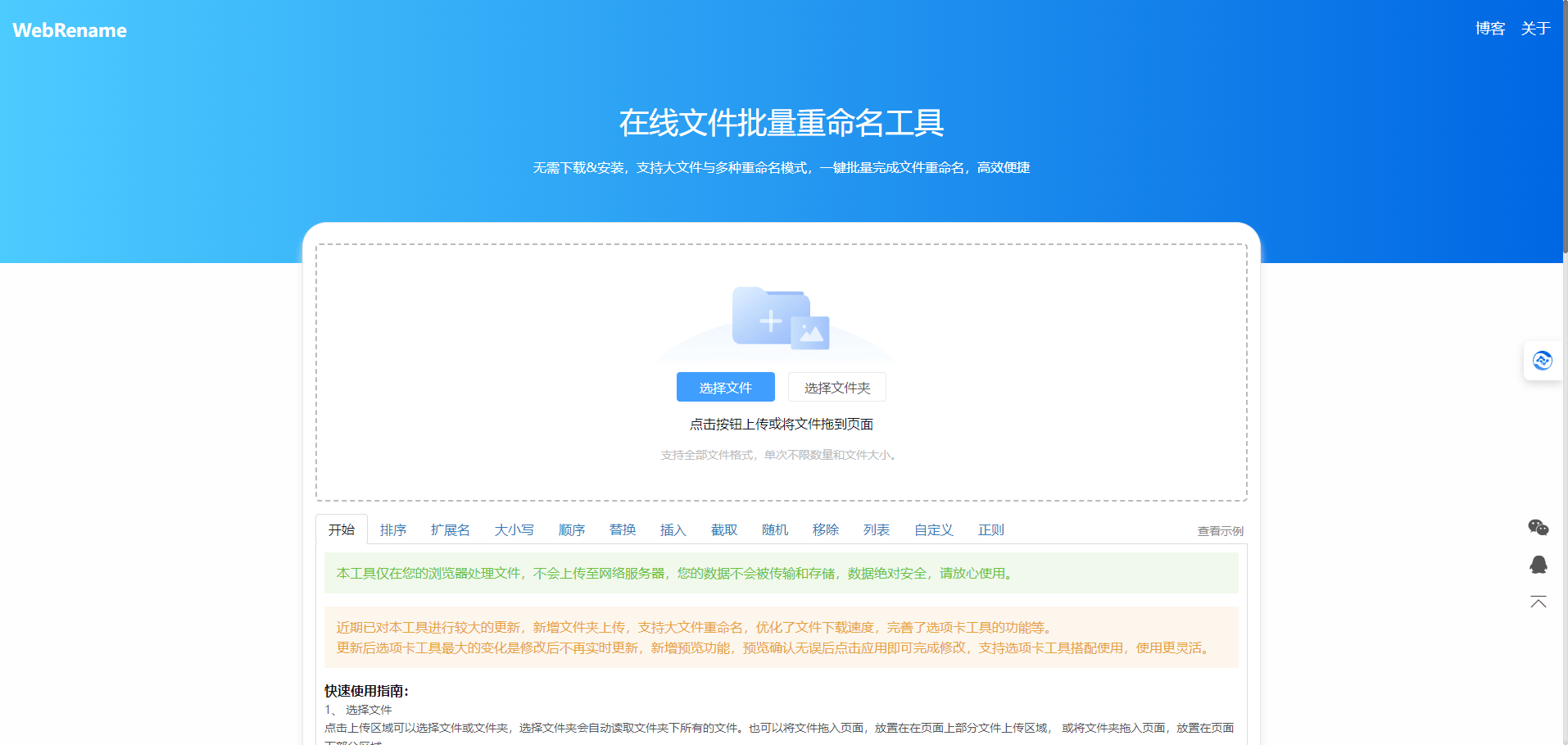Viewport: 1568px width, 745px height.
Task: Click the WeChat share icon in sidebar
Action: click(x=1538, y=527)
